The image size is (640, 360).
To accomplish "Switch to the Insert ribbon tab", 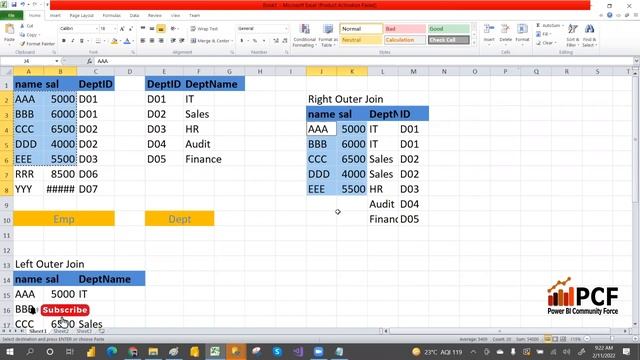I will tap(55, 16).
